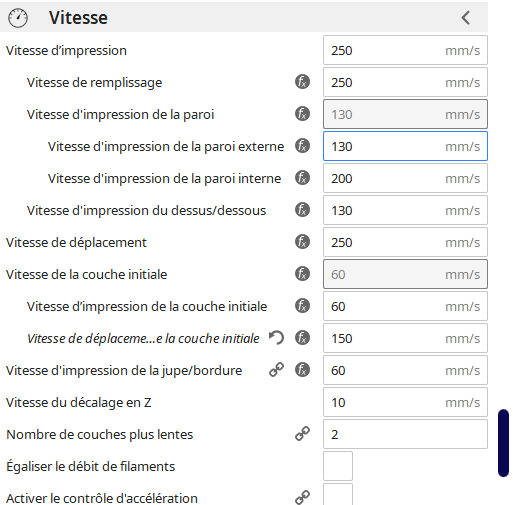Click the Vitesse section header title

tap(78, 18)
